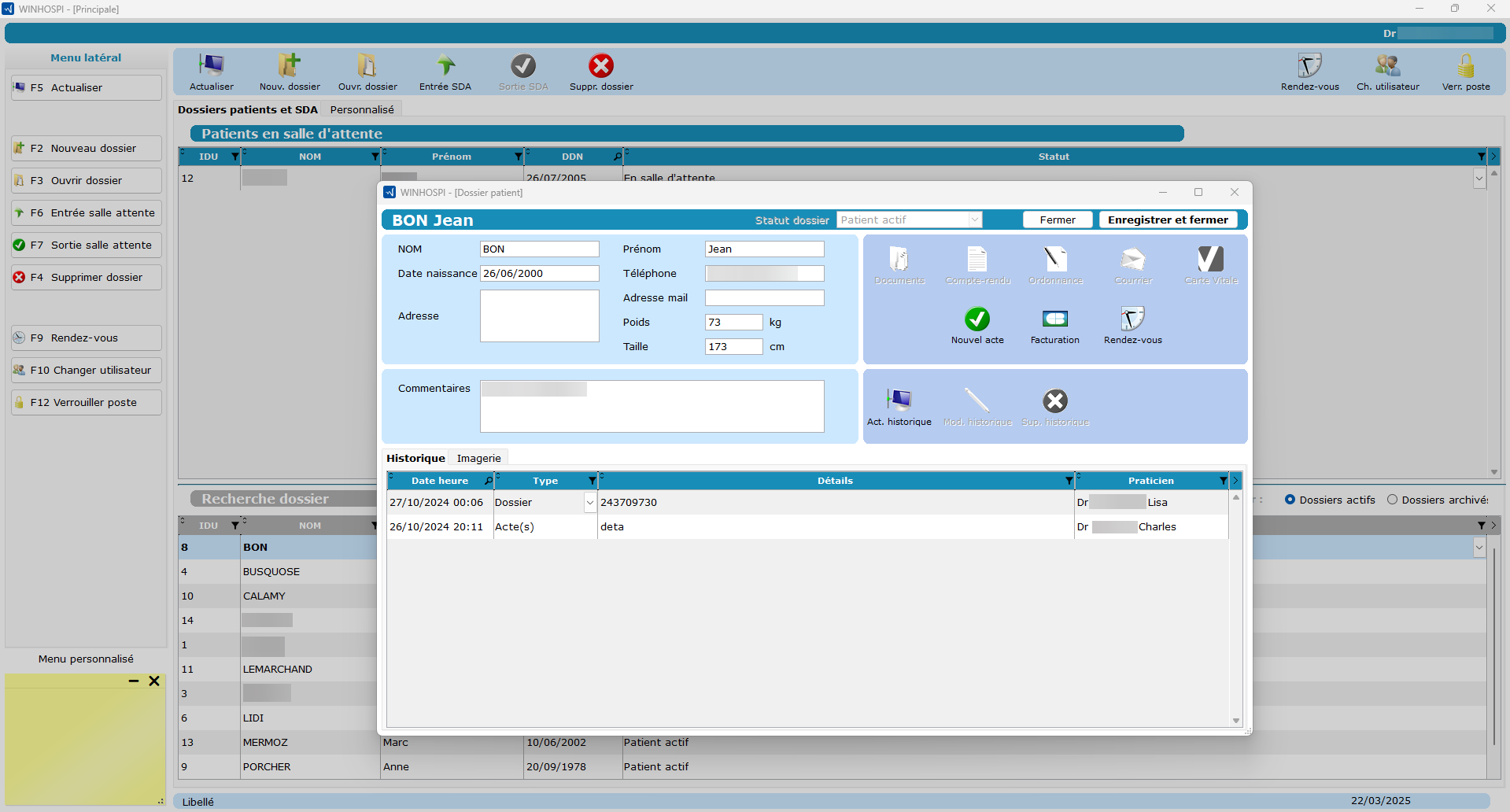The image size is (1510, 812).
Task: Click F12 Verrouiller poste button
Action: click(87, 402)
